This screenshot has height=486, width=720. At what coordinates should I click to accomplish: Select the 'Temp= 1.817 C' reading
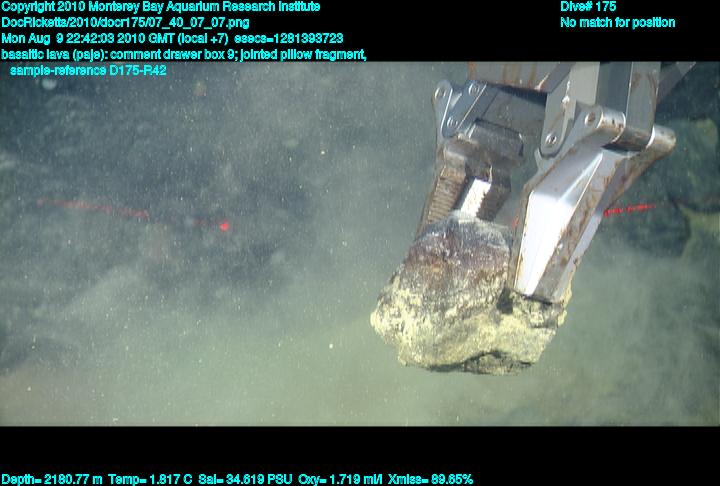point(150,480)
